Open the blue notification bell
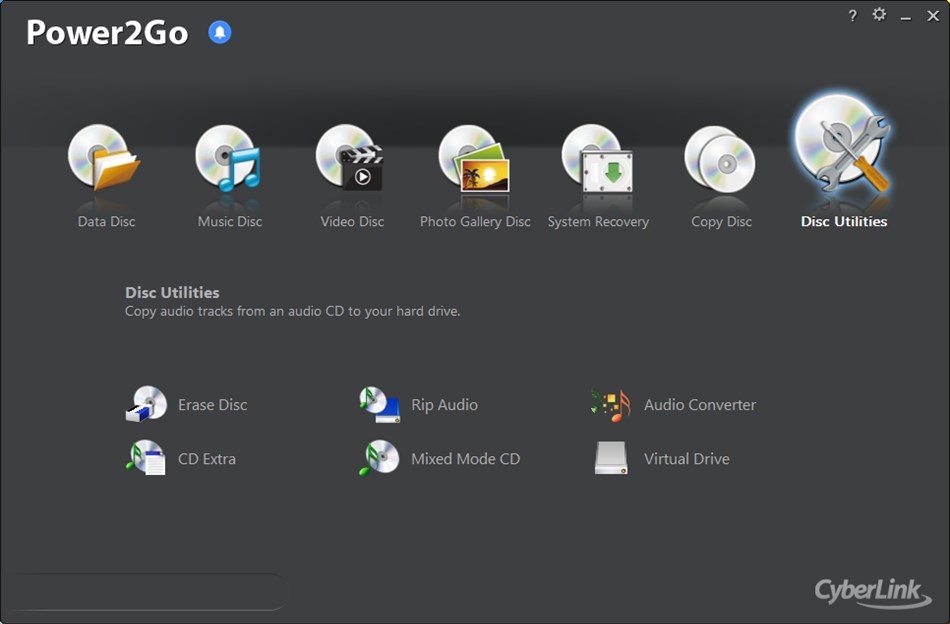 point(220,32)
